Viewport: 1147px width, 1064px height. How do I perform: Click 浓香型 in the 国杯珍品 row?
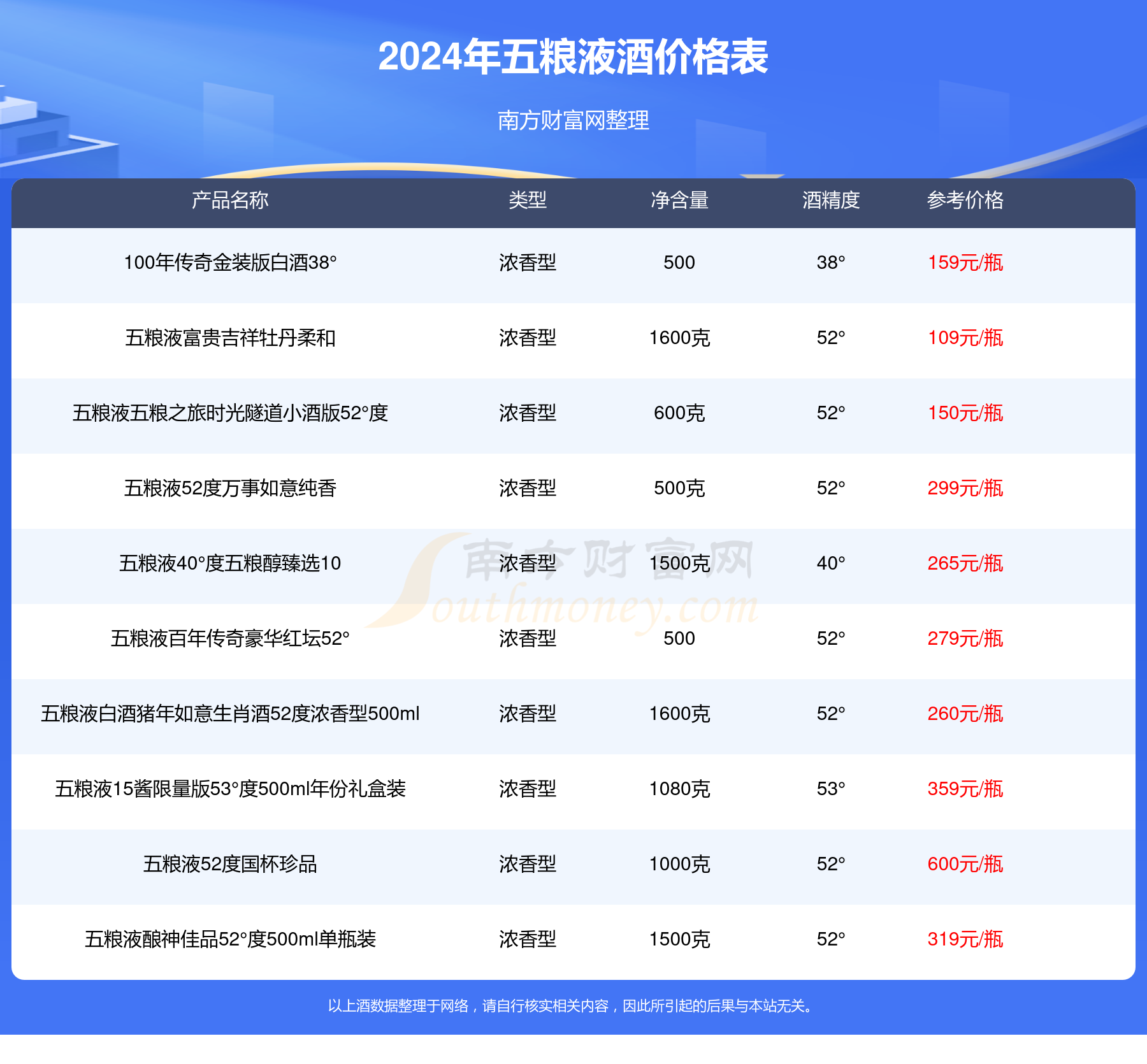pos(528,864)
